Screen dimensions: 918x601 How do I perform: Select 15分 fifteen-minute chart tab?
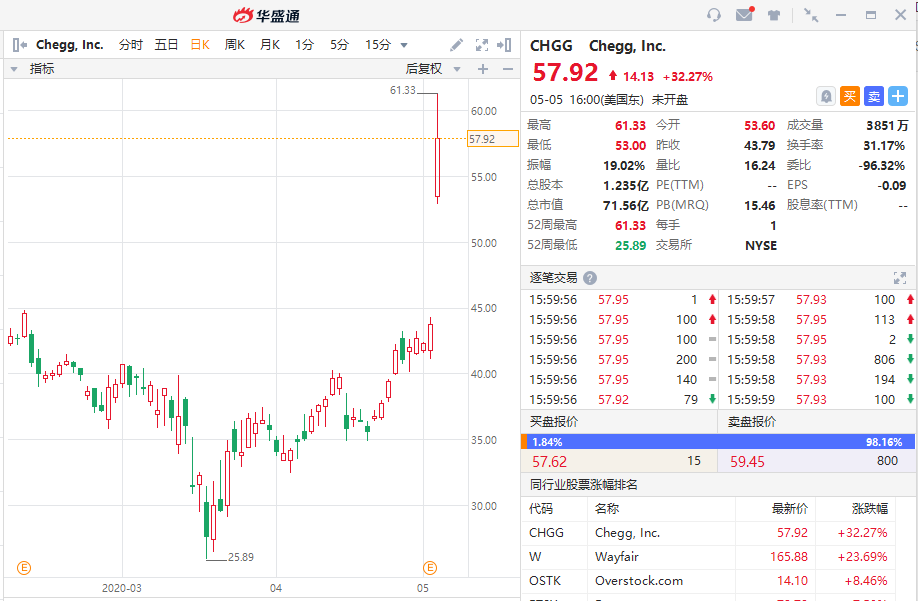378,45
